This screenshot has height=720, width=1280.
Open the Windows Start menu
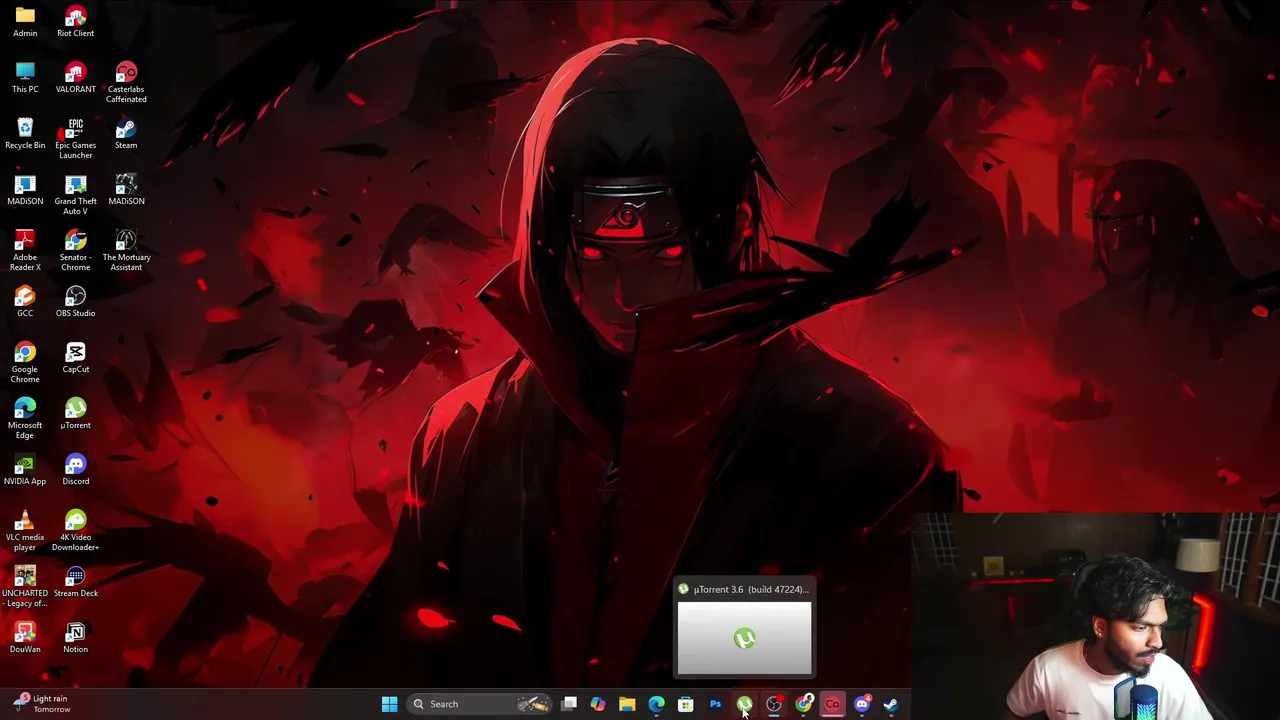click(389, 704)
